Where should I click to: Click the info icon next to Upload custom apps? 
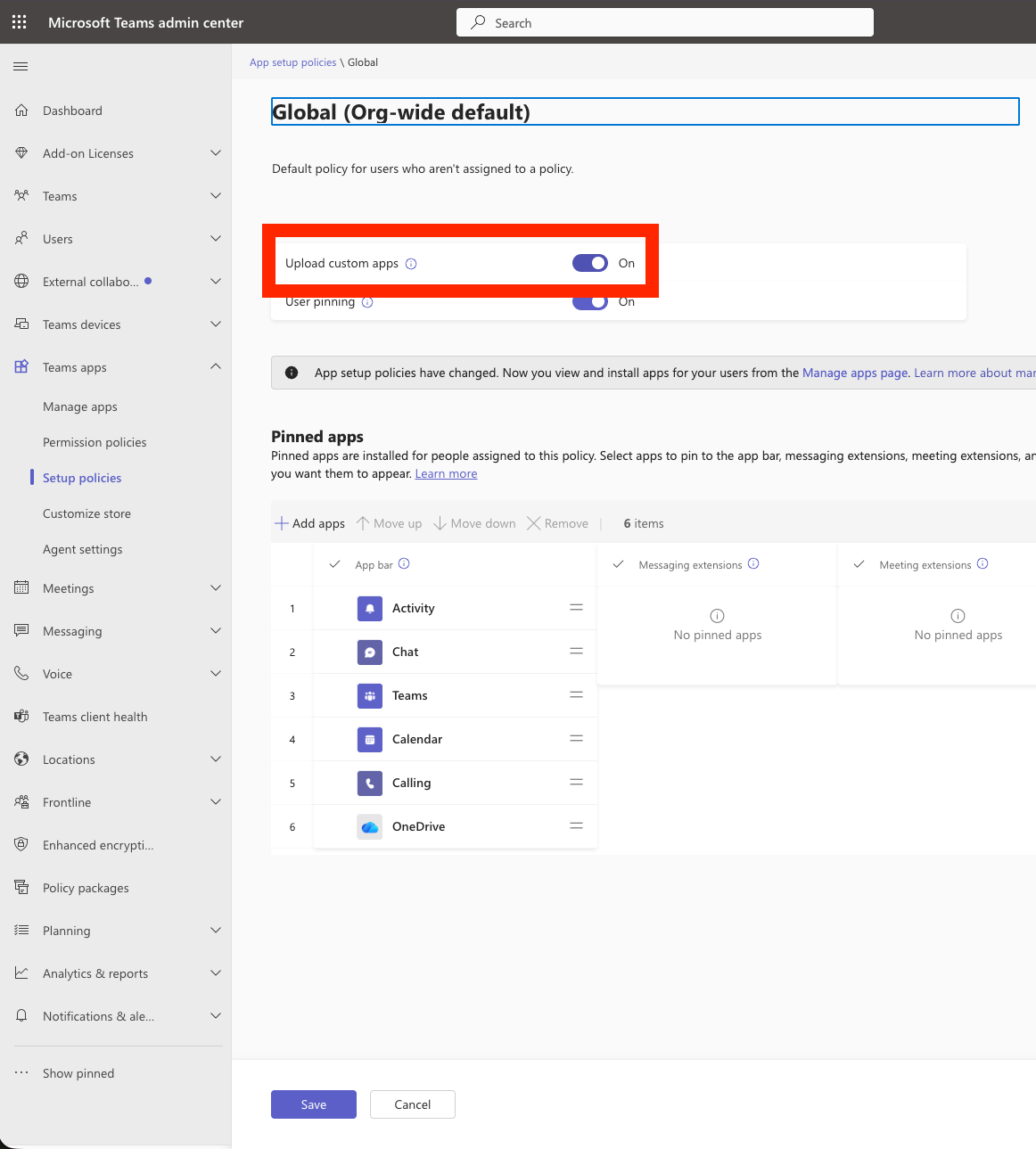[x=411, y=264]
